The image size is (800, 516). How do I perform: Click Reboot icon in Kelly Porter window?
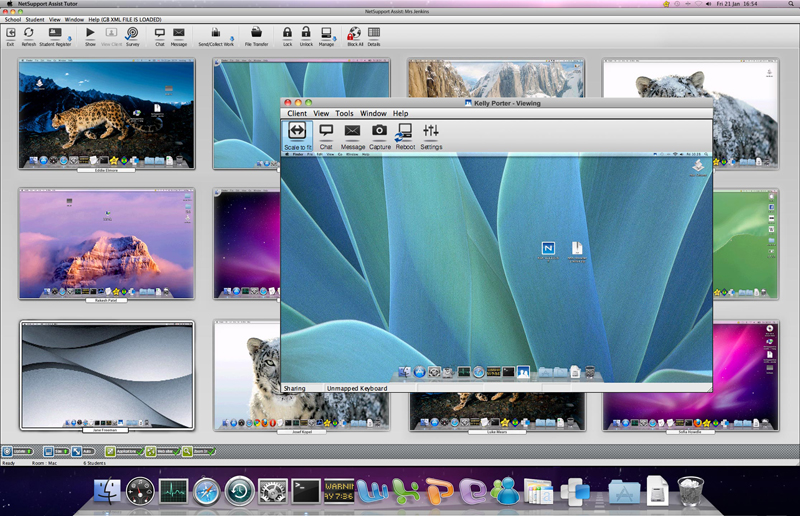point(405,132)
